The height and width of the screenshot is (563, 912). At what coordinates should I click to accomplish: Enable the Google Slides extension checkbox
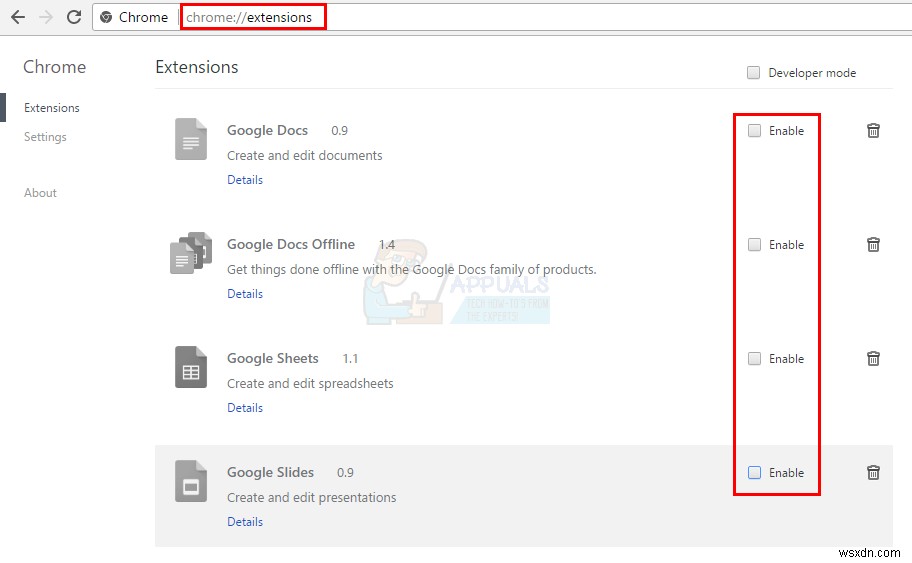tap(754, 472)
